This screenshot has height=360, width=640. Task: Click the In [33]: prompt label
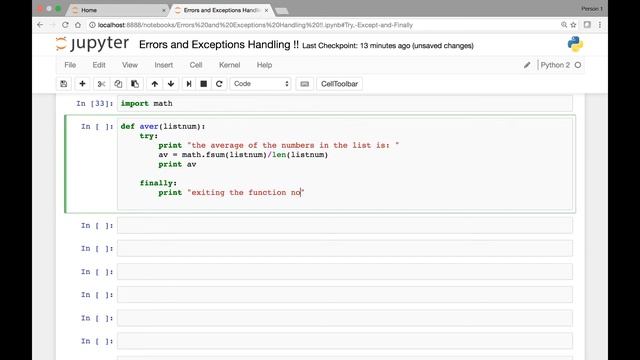click(x=95, y=103)
